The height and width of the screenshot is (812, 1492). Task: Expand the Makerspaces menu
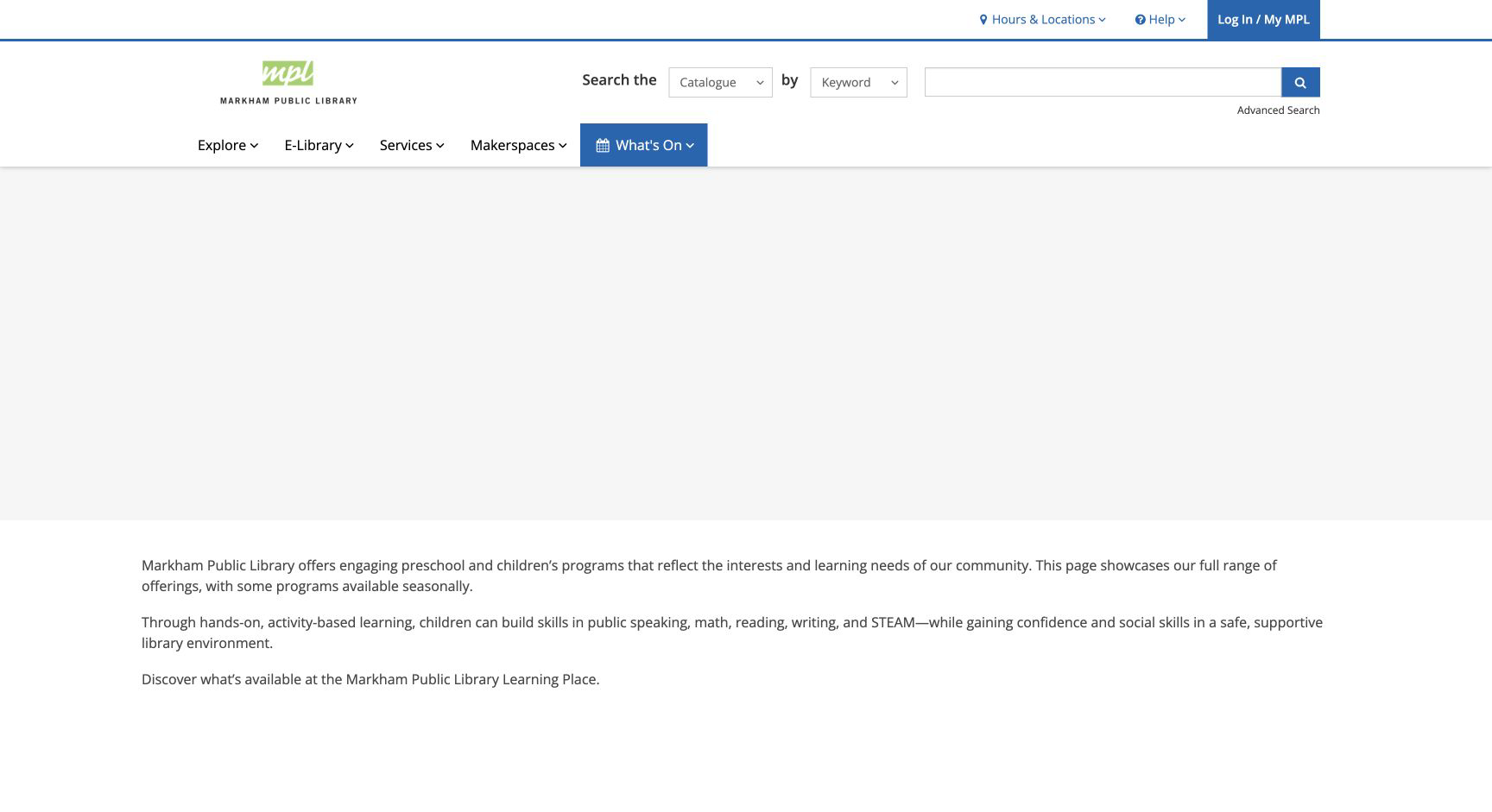518,146
